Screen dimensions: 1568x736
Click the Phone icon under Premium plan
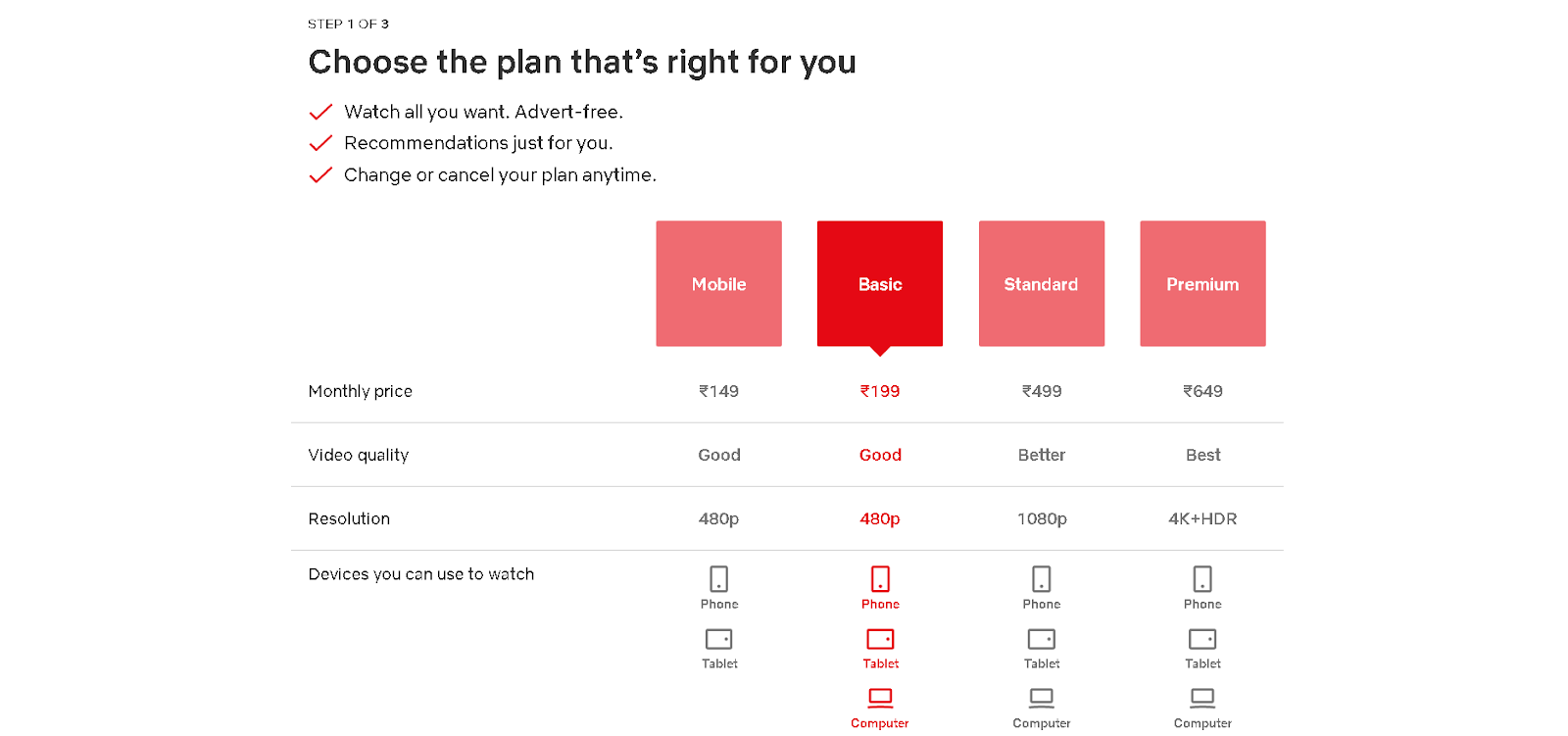click(1202, 578)
